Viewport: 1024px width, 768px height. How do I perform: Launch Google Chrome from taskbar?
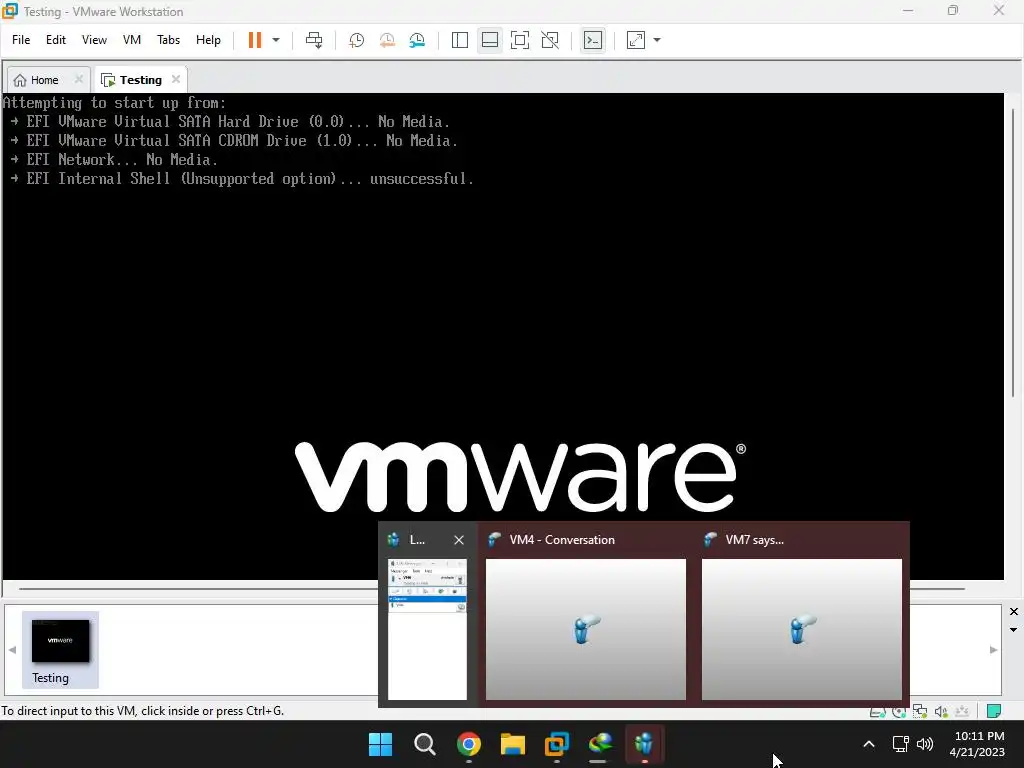(469, 744)
